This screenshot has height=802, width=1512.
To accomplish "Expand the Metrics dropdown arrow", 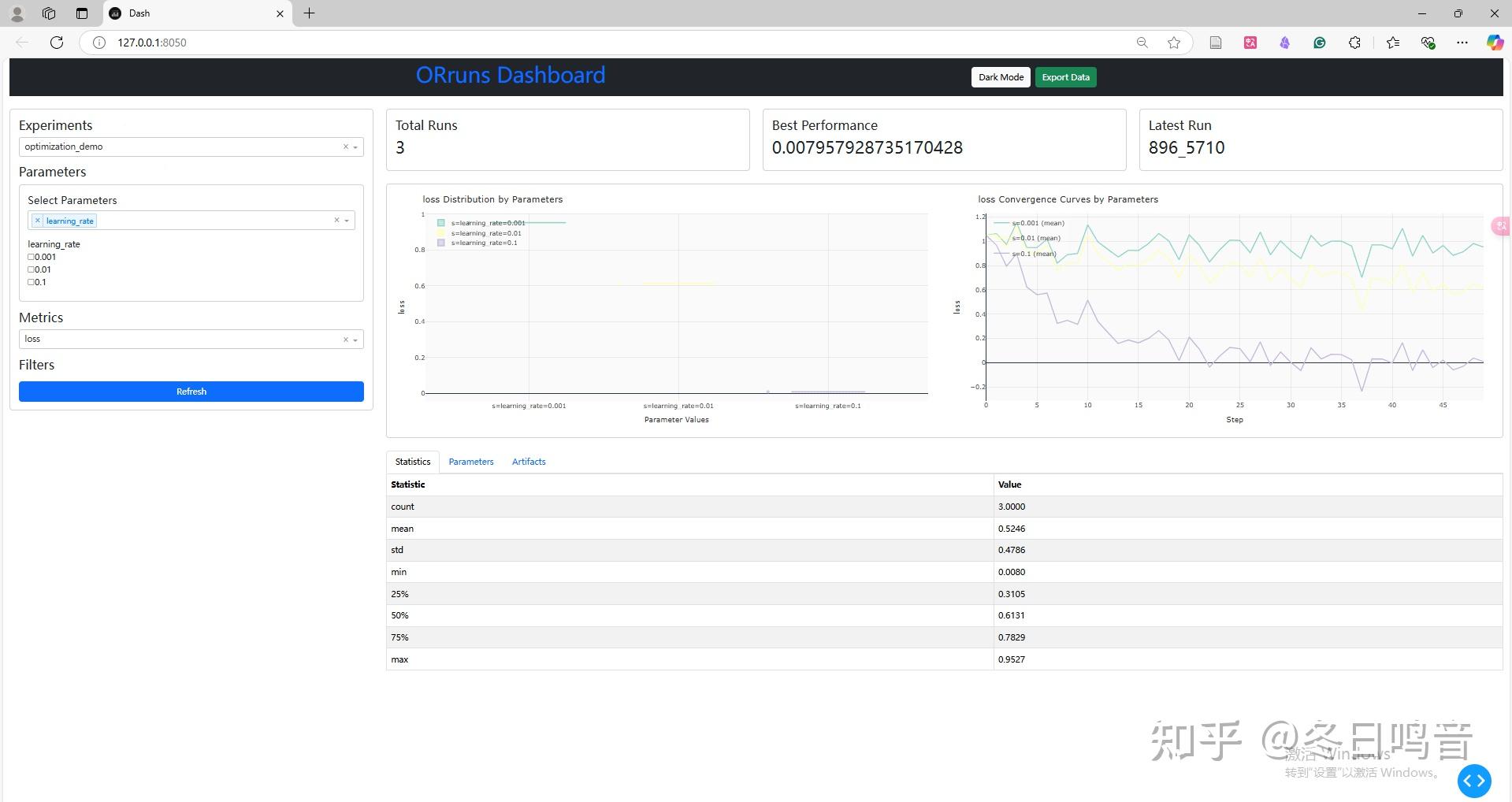I will [x=355, y=340].
